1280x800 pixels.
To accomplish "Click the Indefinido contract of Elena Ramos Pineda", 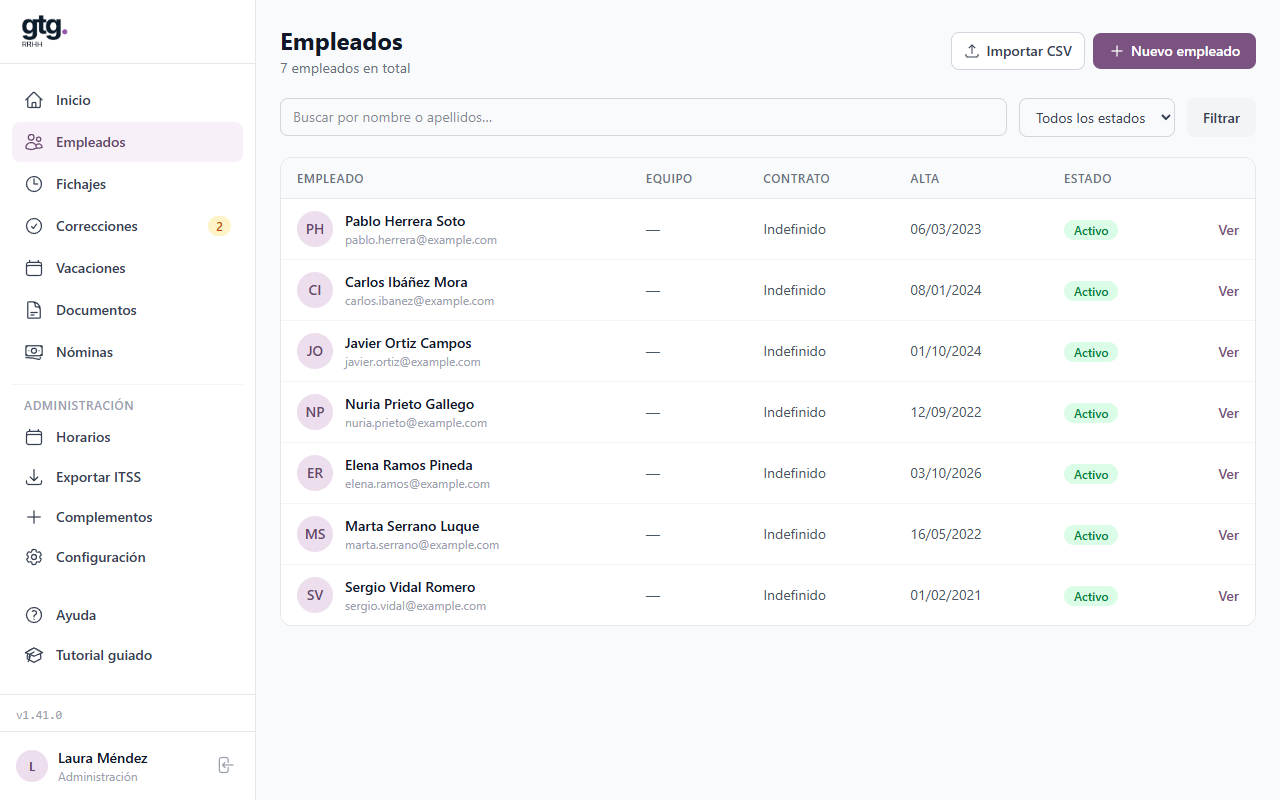I will (795, 473).
